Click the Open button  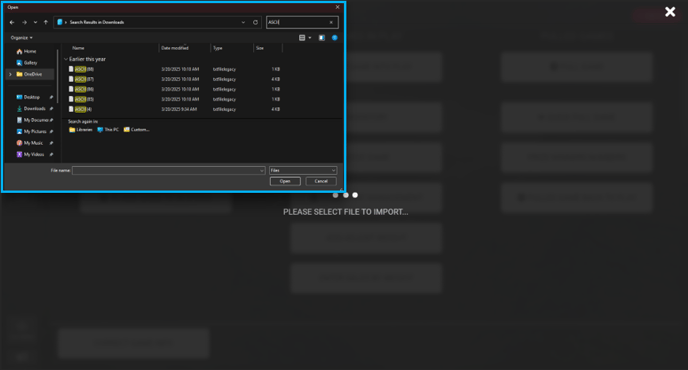coord(285,181)
